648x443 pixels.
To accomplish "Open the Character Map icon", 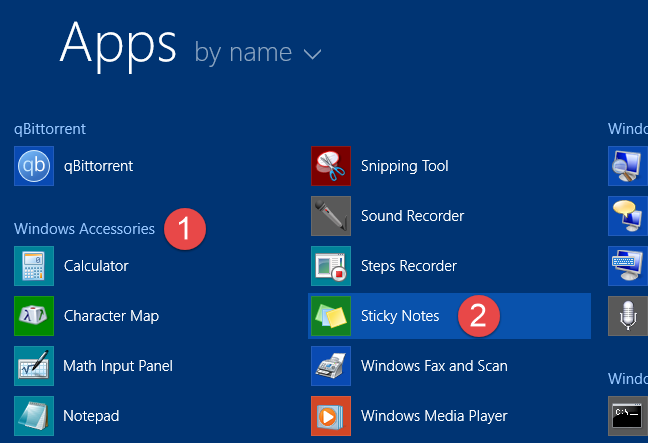I will tap(34, 316).
